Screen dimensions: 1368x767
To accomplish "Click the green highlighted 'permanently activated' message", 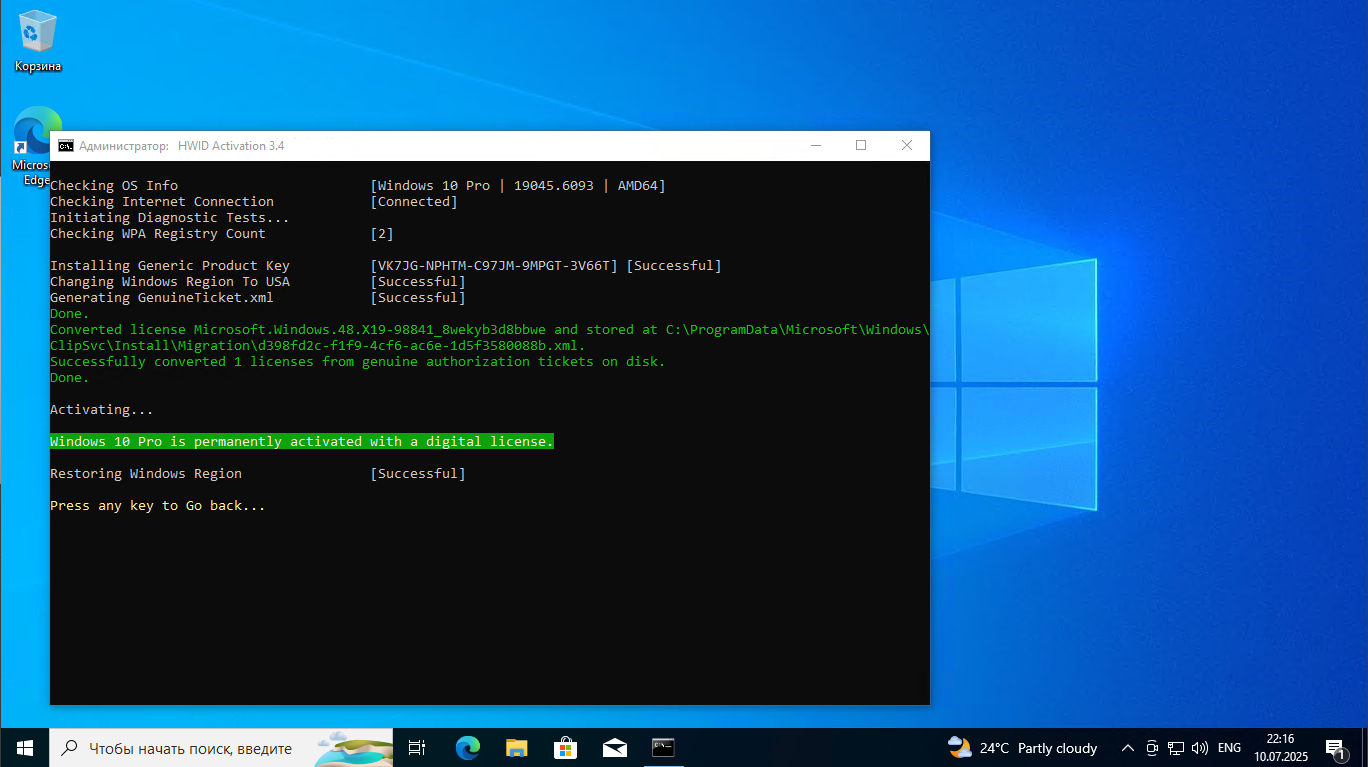I will (302, 441).
